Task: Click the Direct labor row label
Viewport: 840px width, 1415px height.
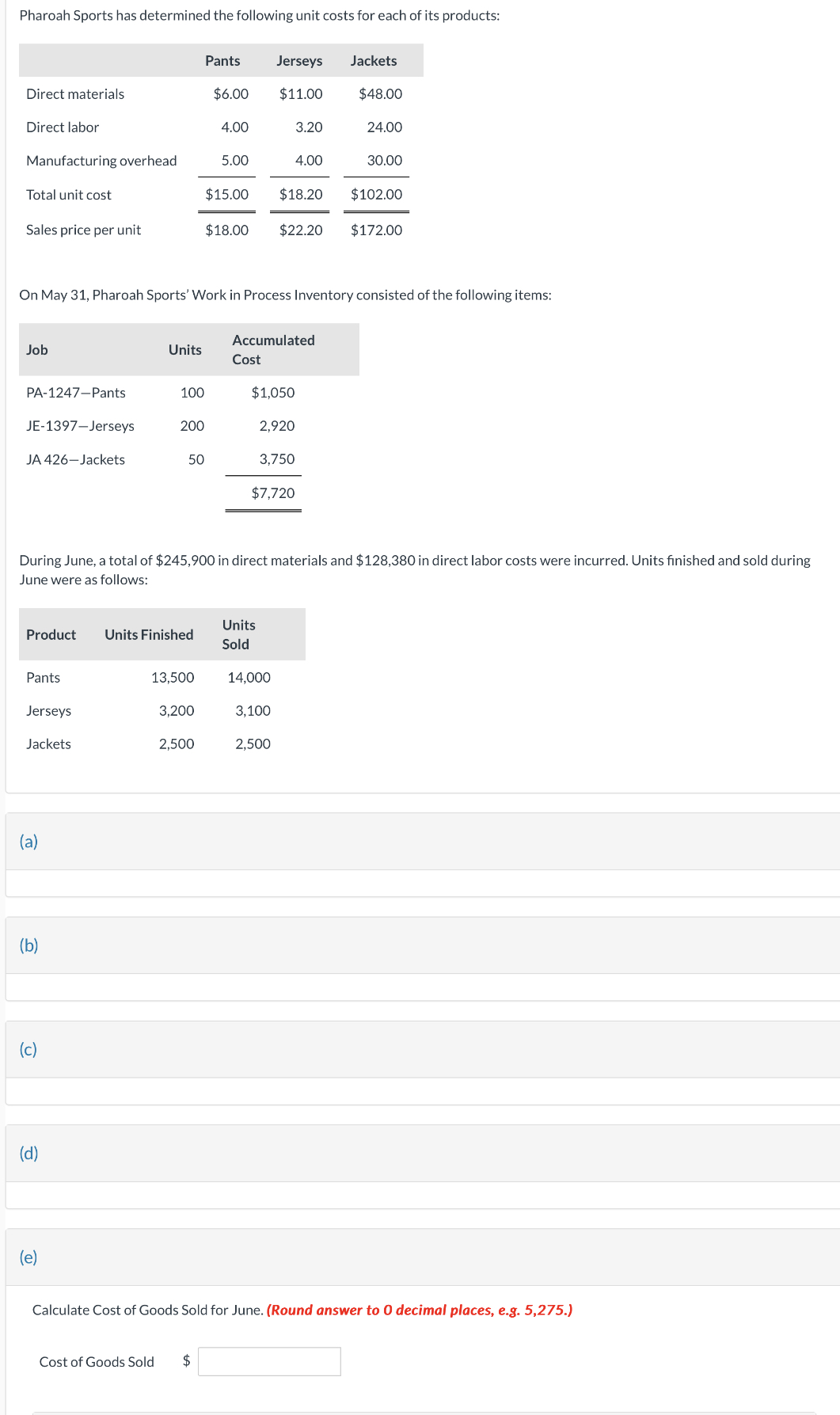Action: point(63,127)
